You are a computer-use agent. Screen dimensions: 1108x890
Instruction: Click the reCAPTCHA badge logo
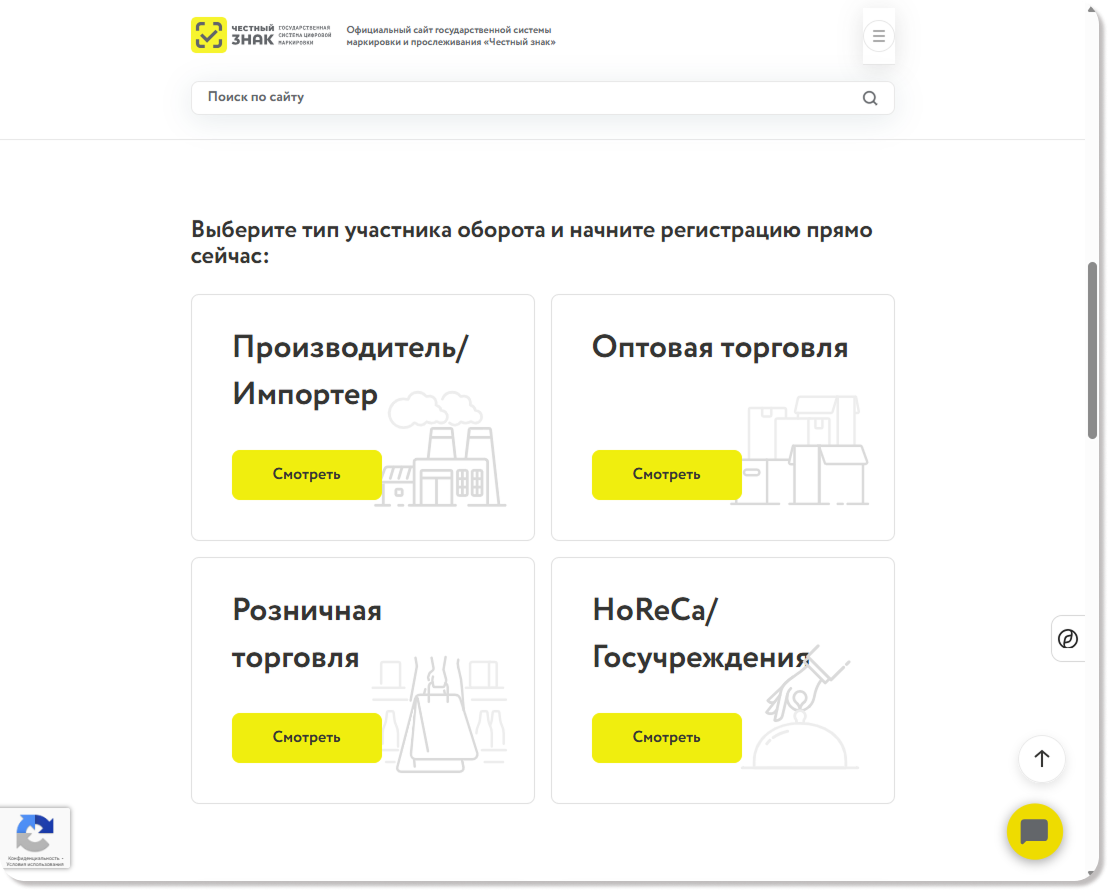[35, 833]
